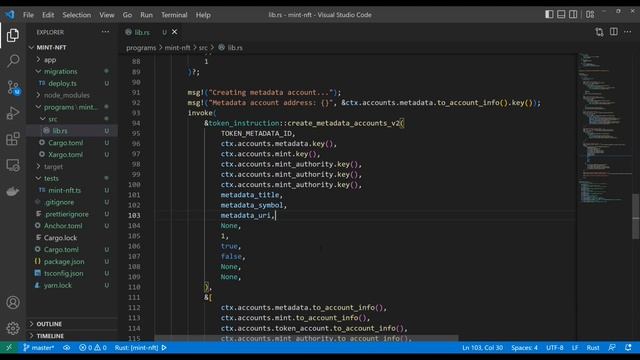Open the File menu
Screen dimensions: 640x360
click(x=28, y=15)
